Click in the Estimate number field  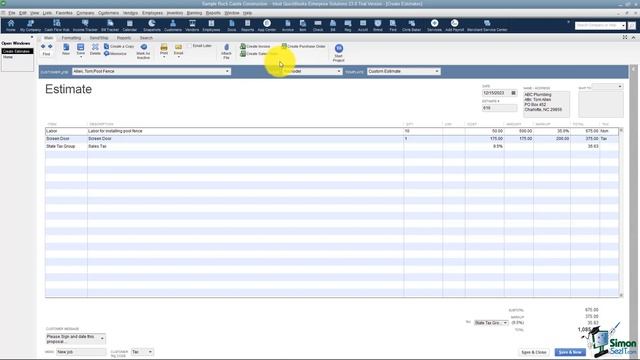pos(499,108)
